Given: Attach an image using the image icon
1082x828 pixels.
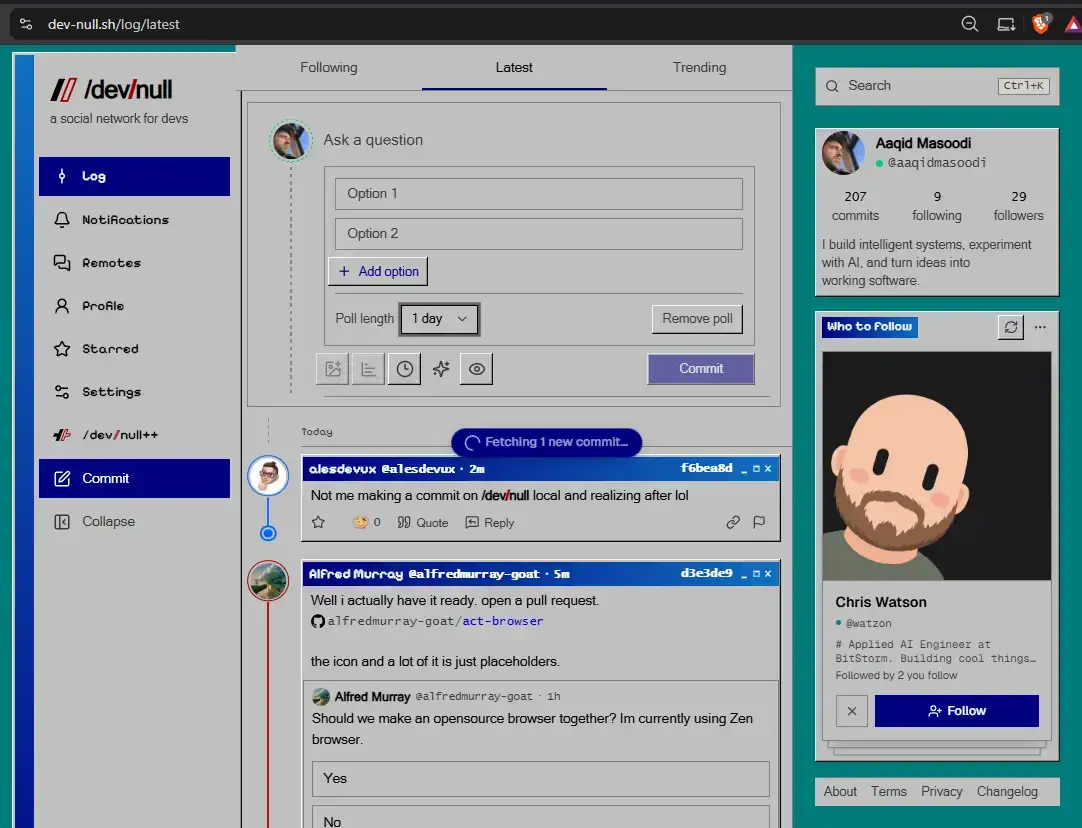Looking at the screenshot, I should [333, 369].
